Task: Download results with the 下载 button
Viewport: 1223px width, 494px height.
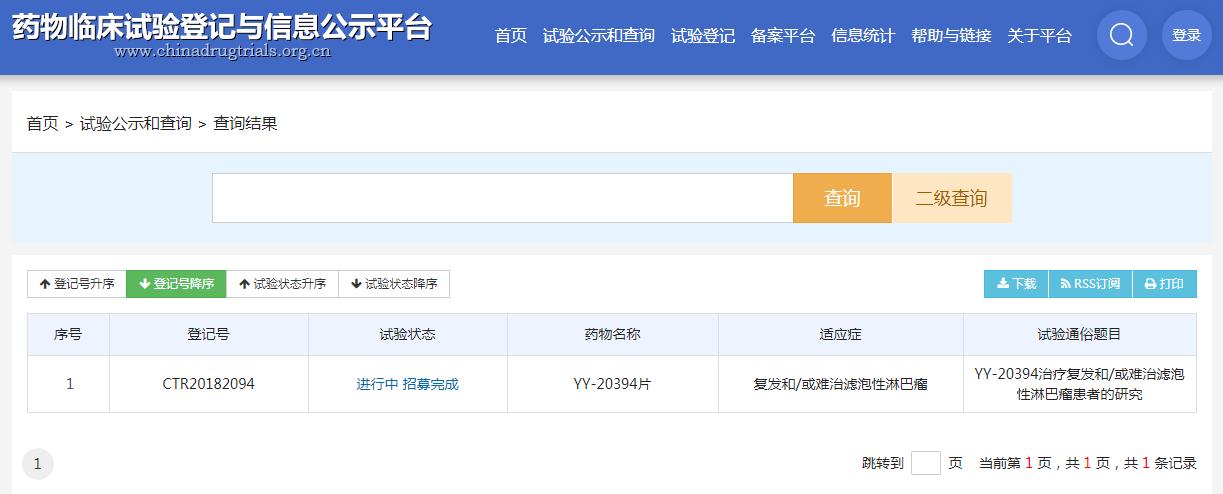Action: click(x=1016, y=284)
